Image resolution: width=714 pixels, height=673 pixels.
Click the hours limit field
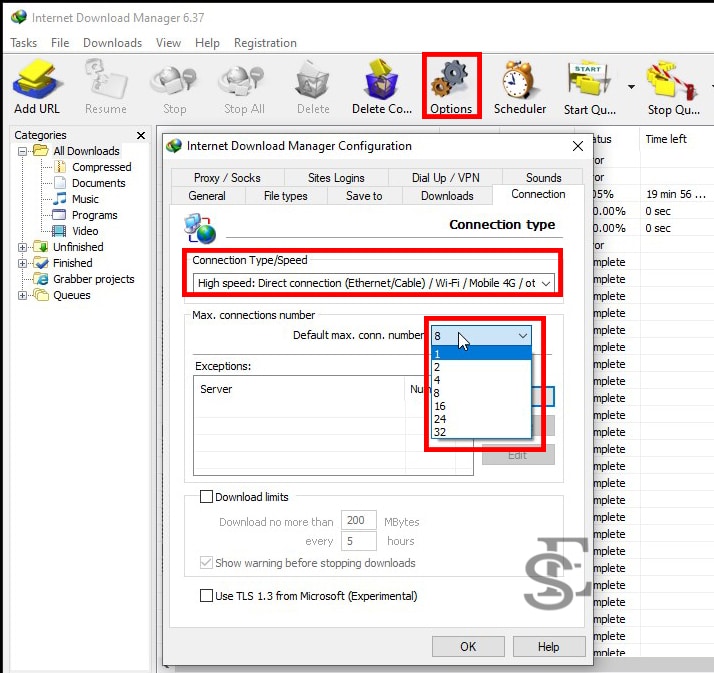[x=359, y=541]
